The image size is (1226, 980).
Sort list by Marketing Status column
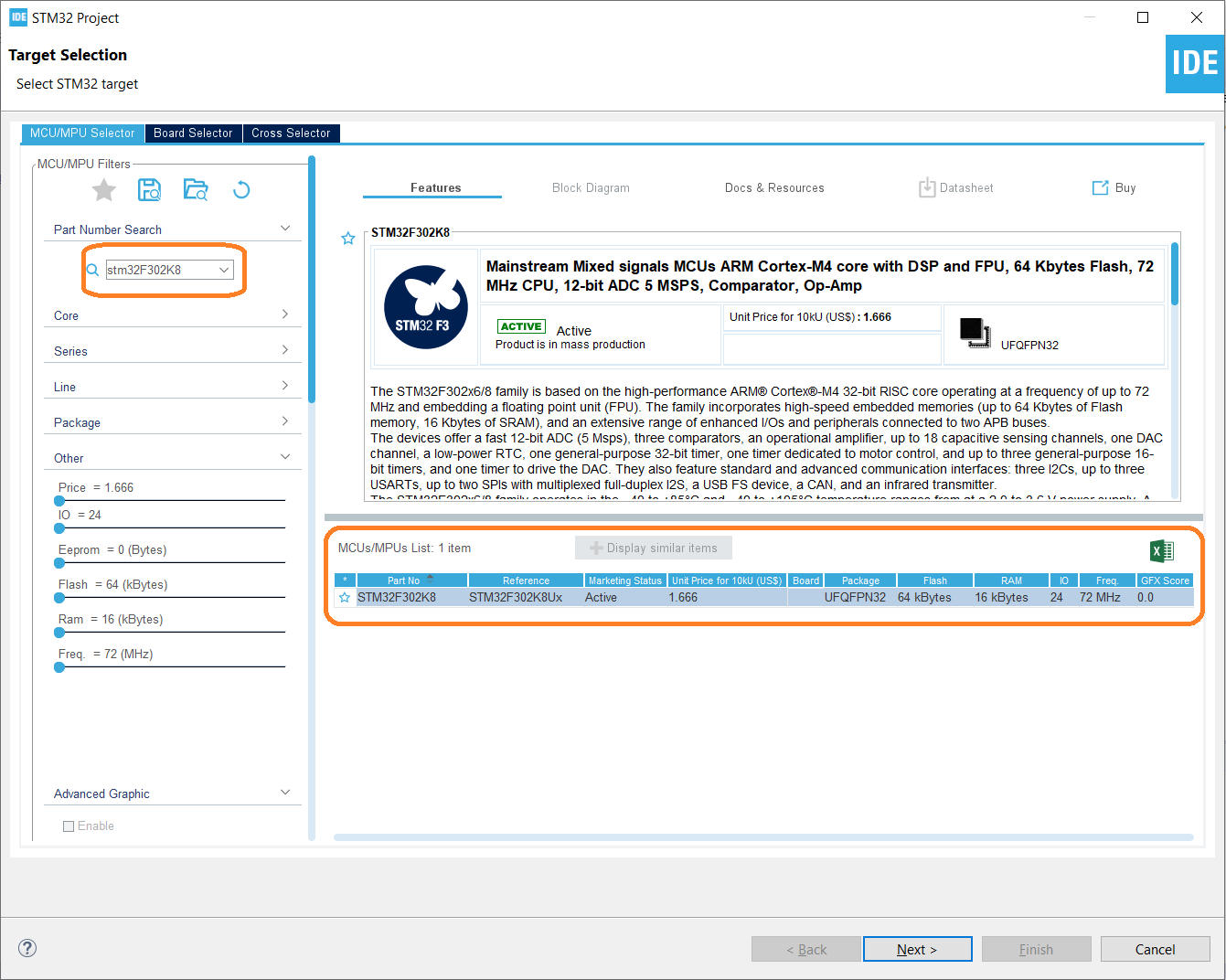click(x=625, y=581)
